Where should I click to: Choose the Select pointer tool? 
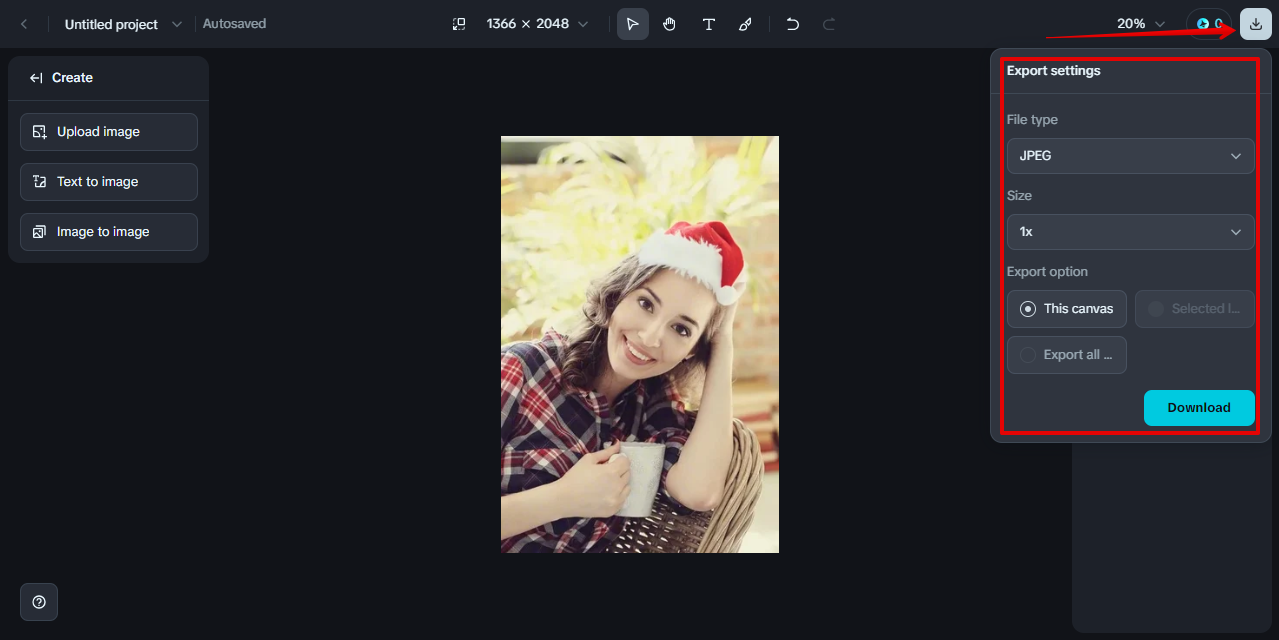pos(632,24)
